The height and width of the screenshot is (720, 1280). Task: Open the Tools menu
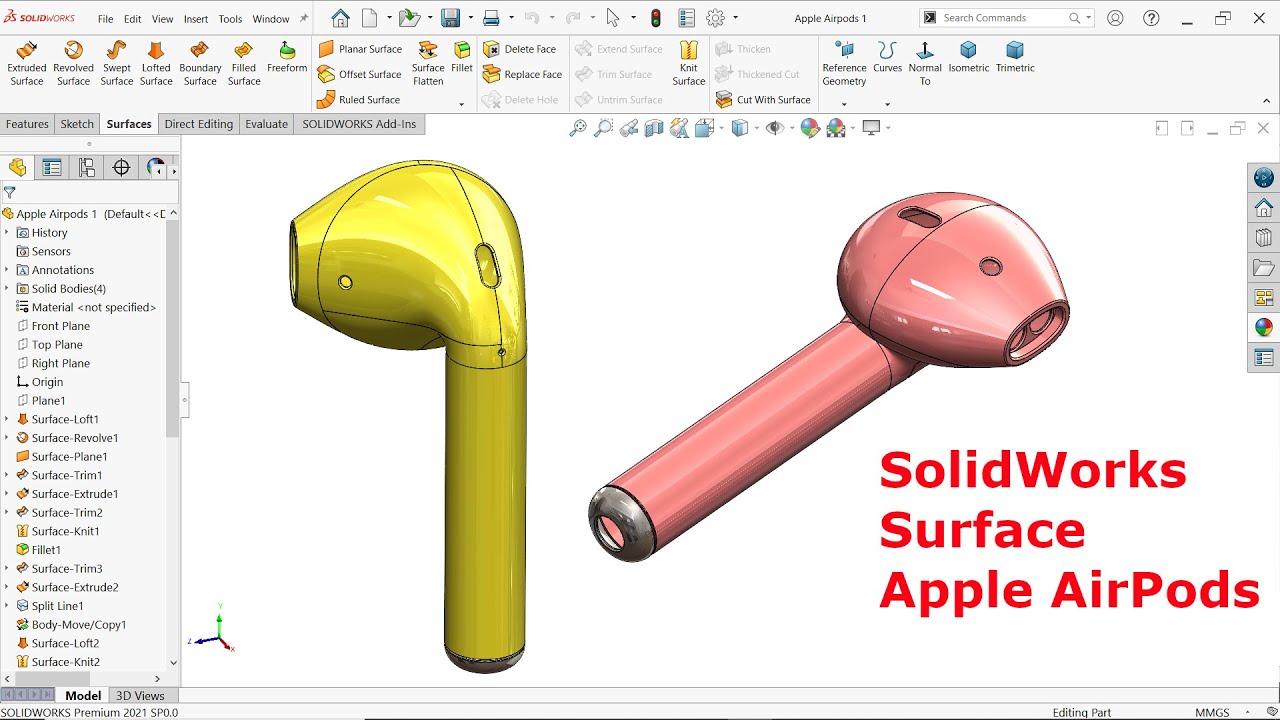point(230,19)
